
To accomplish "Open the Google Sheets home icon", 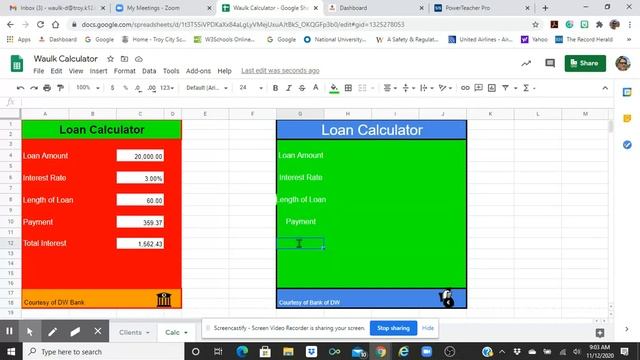I will point(17,64).
